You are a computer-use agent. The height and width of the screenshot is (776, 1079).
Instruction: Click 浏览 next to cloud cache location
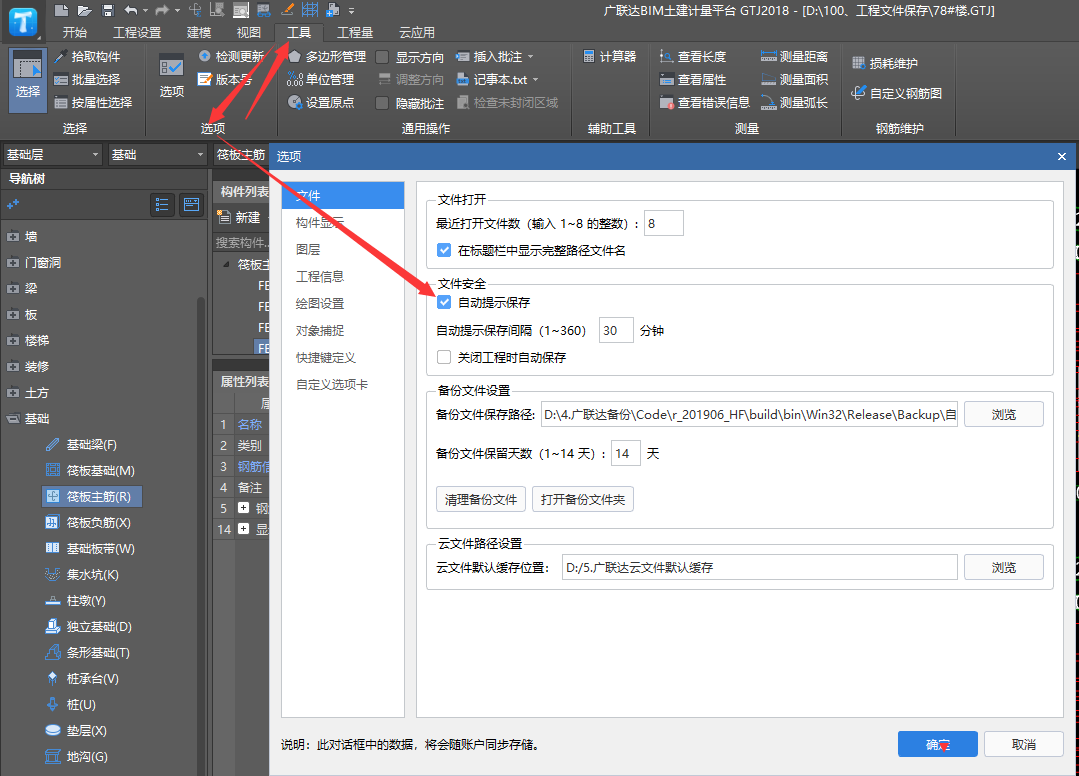1003,568
